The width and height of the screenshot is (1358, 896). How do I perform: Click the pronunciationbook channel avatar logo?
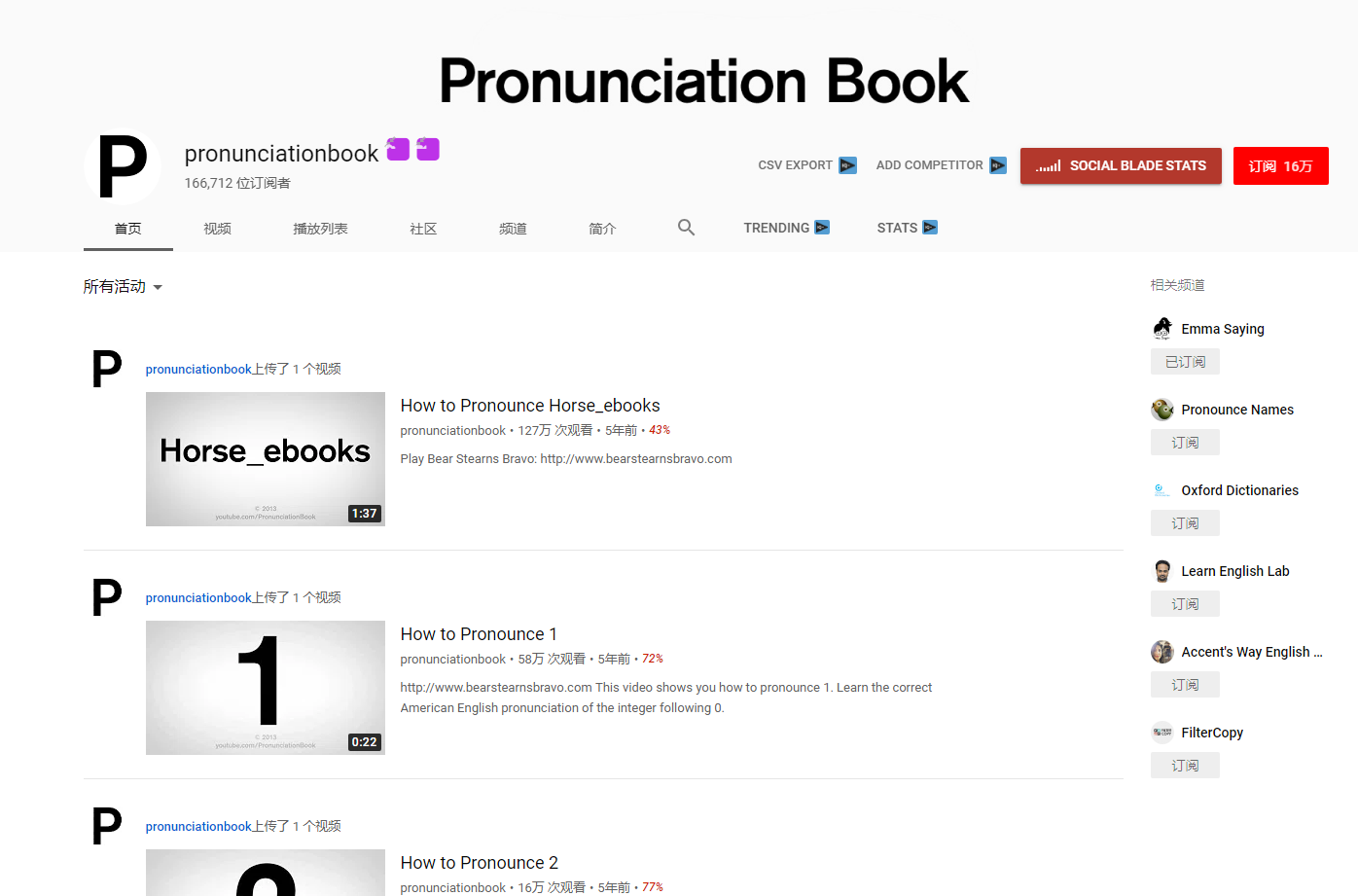pyautogui.click(x=123, y=166)
